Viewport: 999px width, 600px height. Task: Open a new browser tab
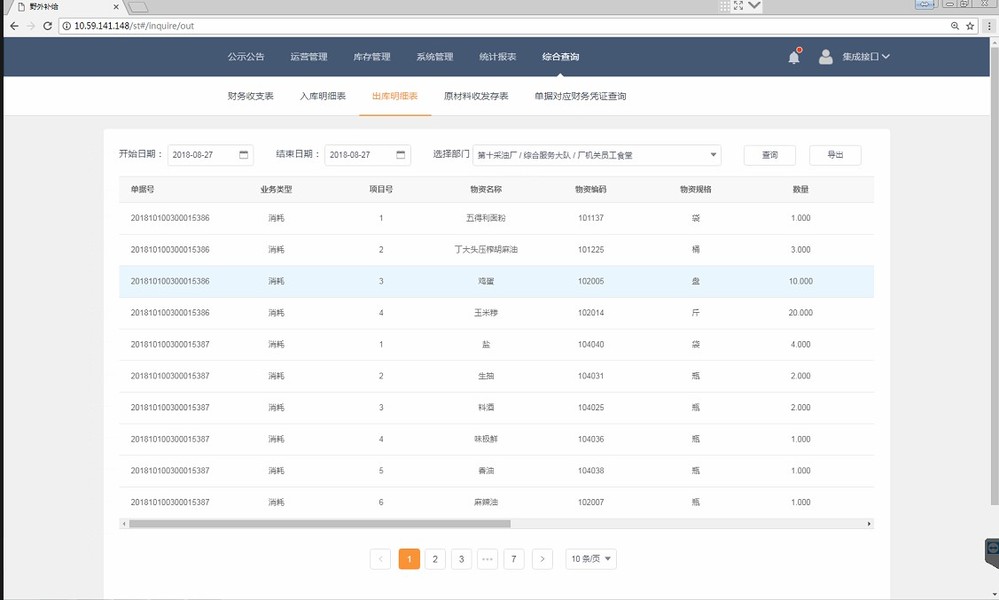click(138, 7)
